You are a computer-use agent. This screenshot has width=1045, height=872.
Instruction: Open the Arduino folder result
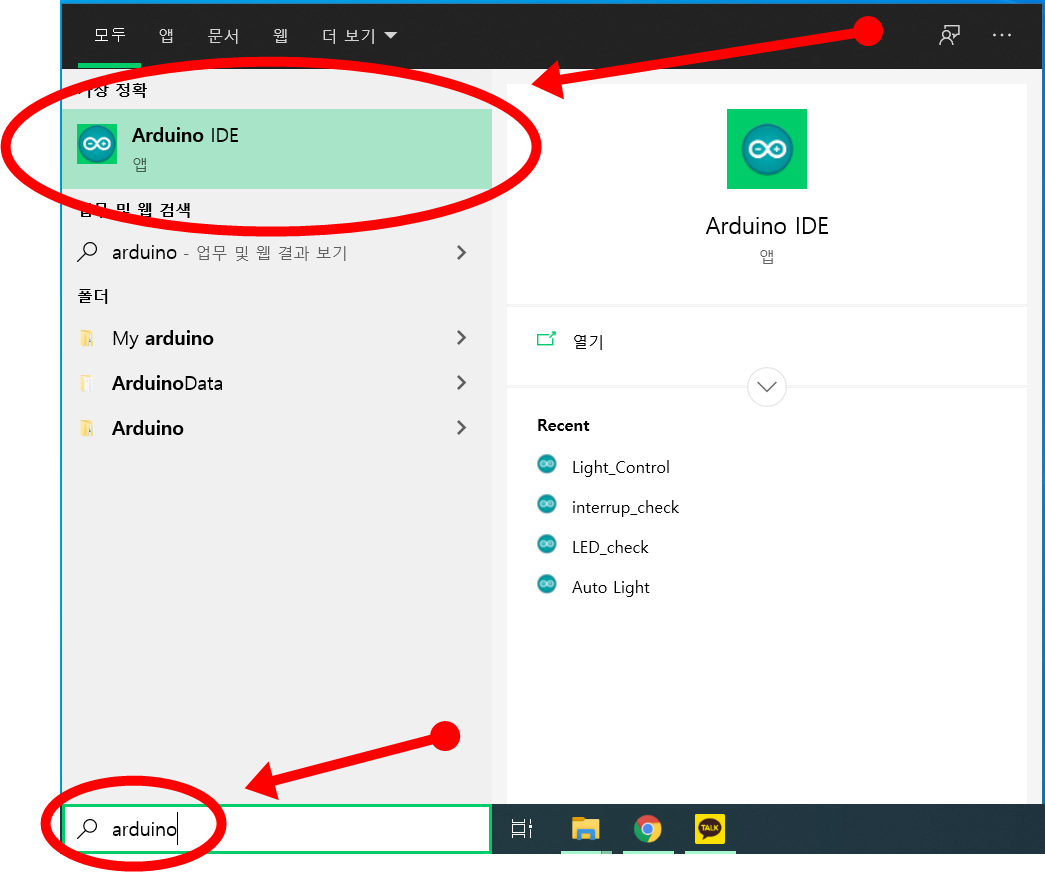(x=277, y=428)
